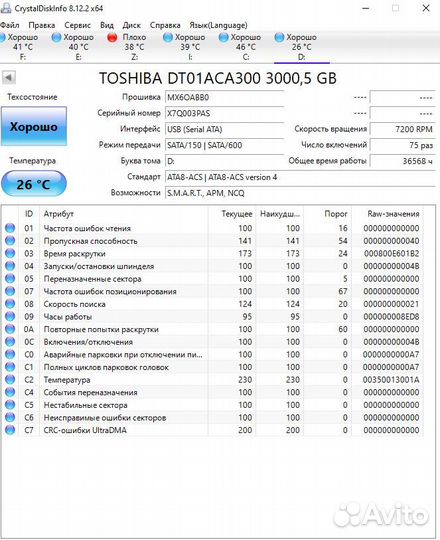Click status orb for attribute 02

[x=10, y=241]
